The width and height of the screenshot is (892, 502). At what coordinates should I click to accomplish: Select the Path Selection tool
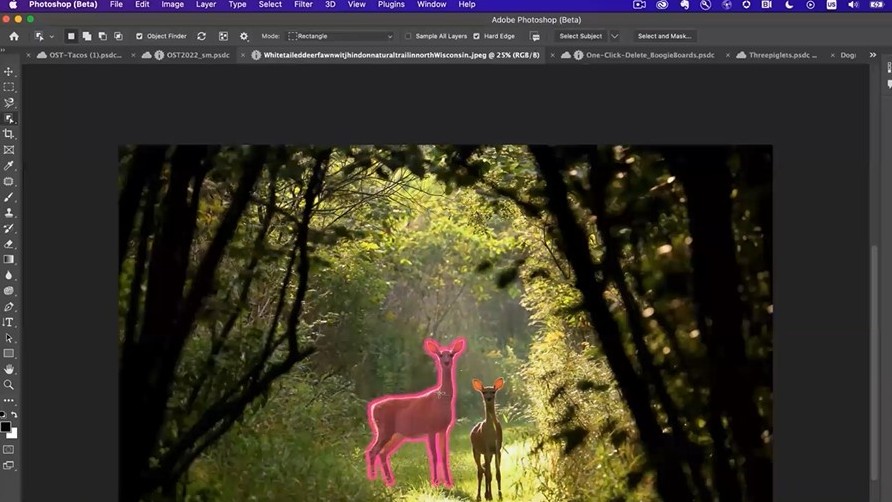(x=9, y=338)
